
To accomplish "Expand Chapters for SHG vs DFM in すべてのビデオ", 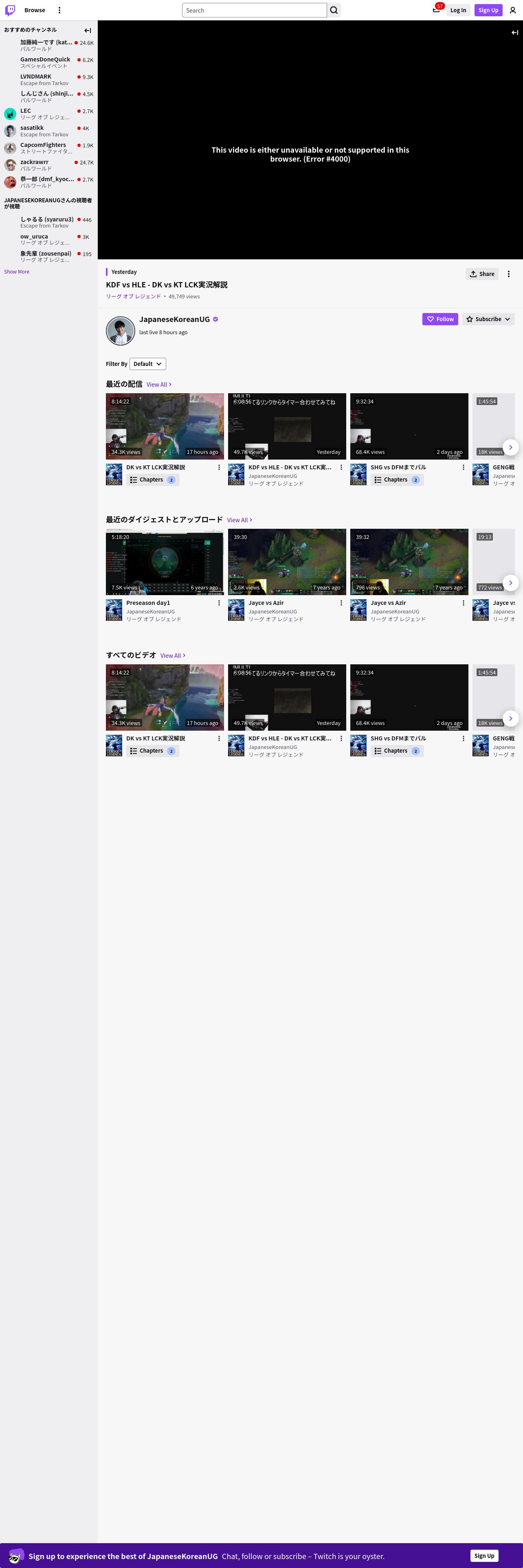I will coord(397,751).
